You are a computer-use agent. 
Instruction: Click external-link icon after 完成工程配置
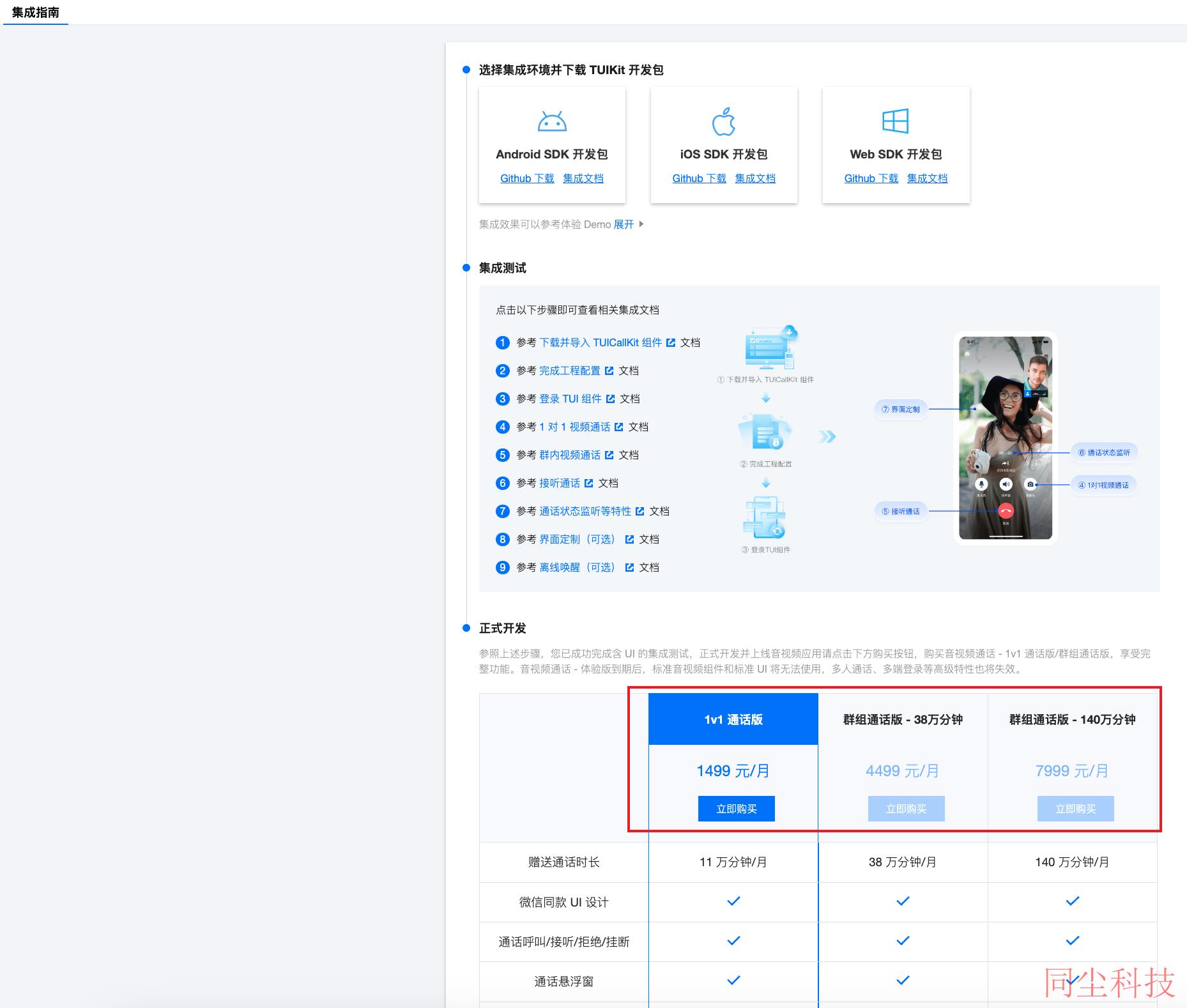tap(609, 370)
